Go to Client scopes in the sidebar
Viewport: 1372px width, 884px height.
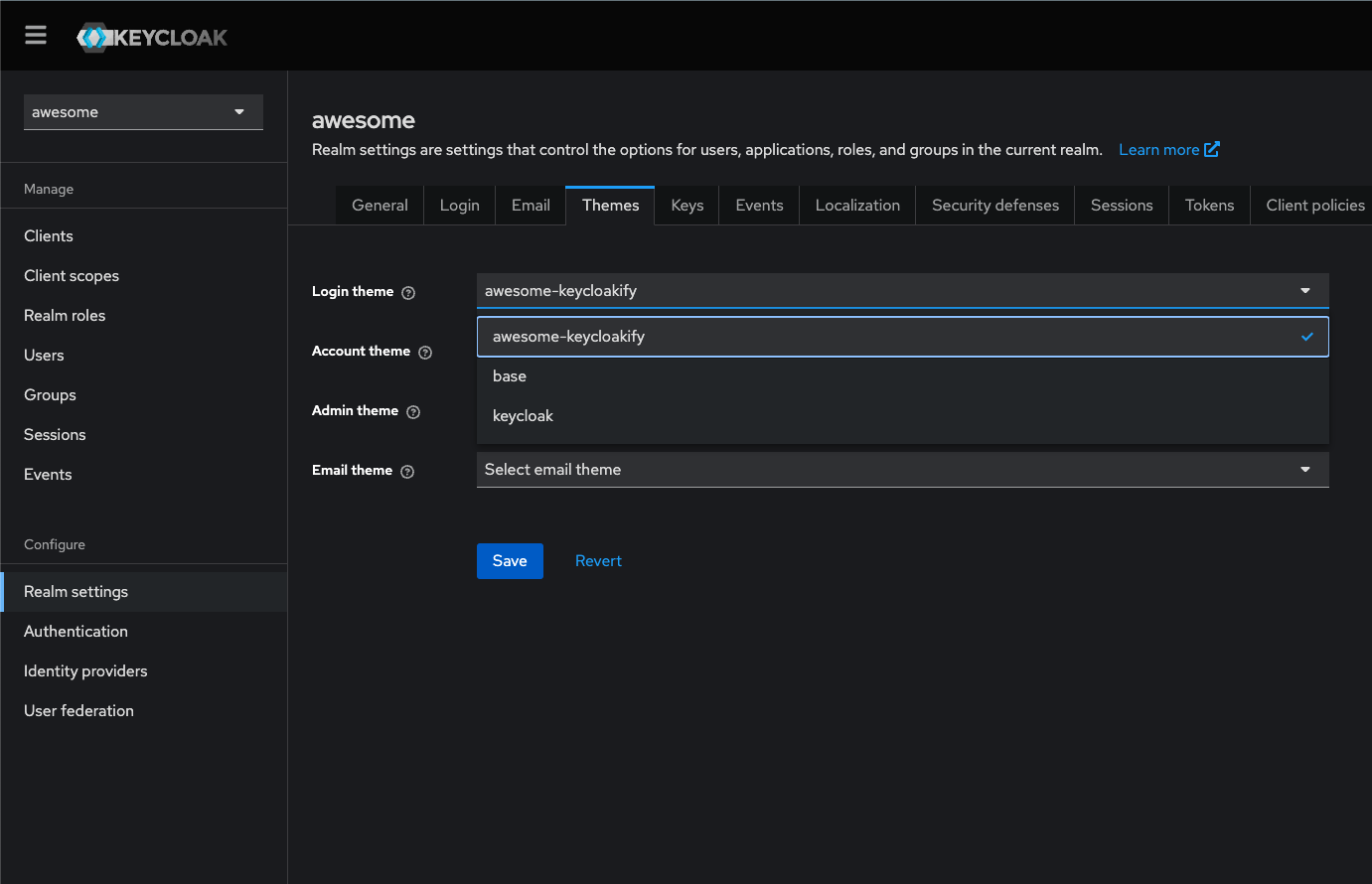click(144, 276)
